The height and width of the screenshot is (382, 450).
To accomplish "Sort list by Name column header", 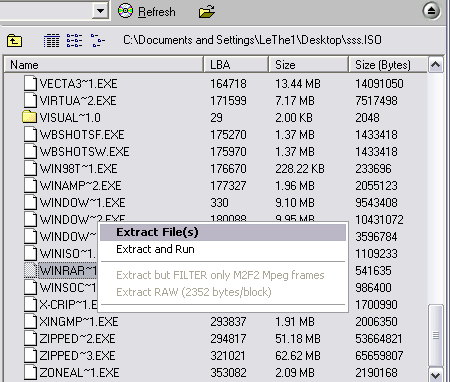I will (x=104, y=65).
